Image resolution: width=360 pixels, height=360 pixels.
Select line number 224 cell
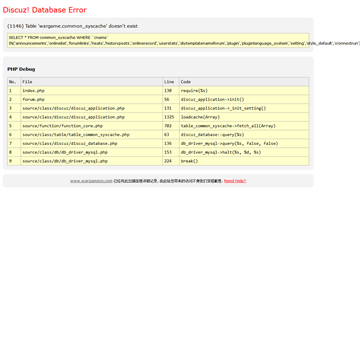tap(171, 161)
